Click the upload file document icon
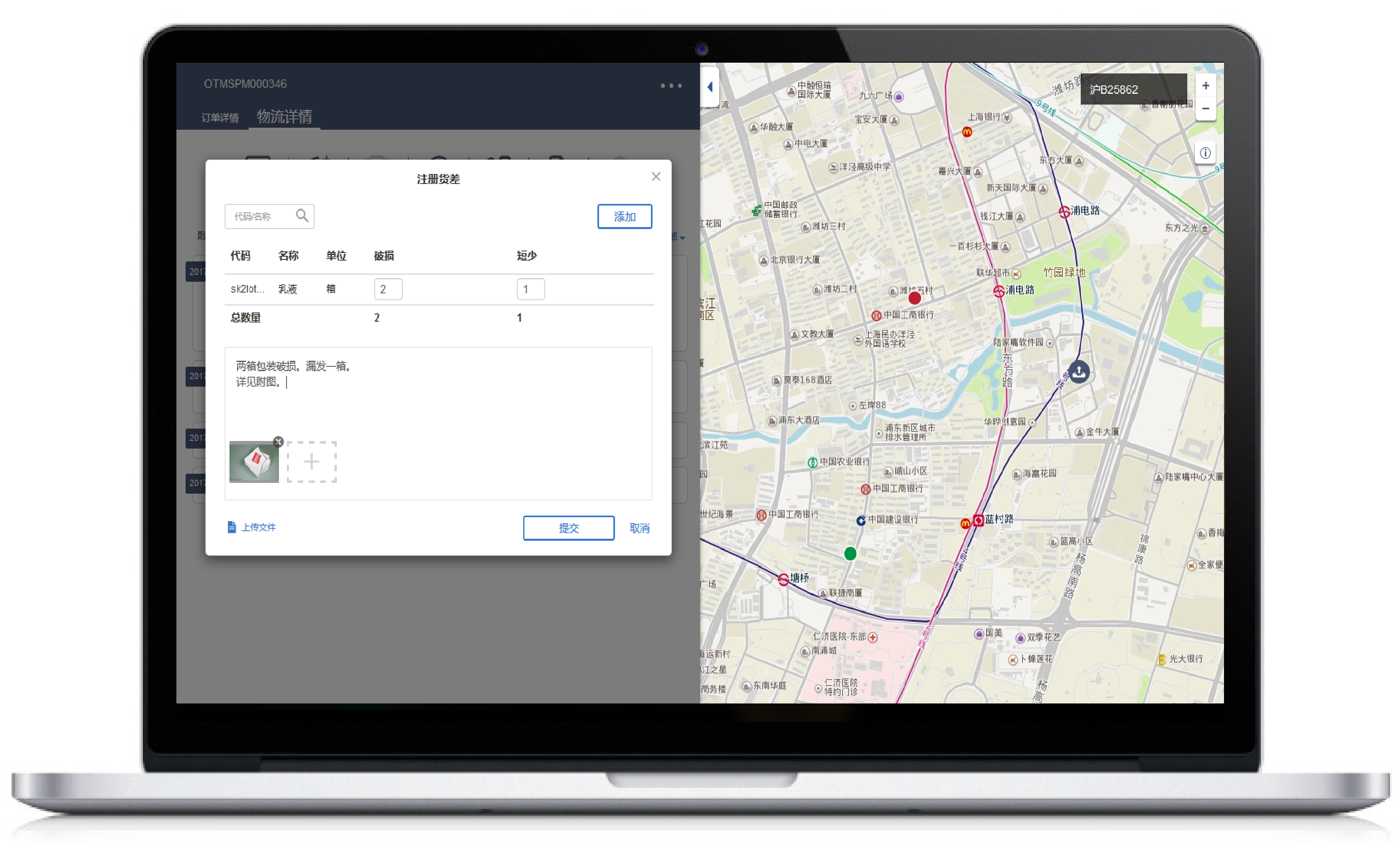 click(232, 527)
